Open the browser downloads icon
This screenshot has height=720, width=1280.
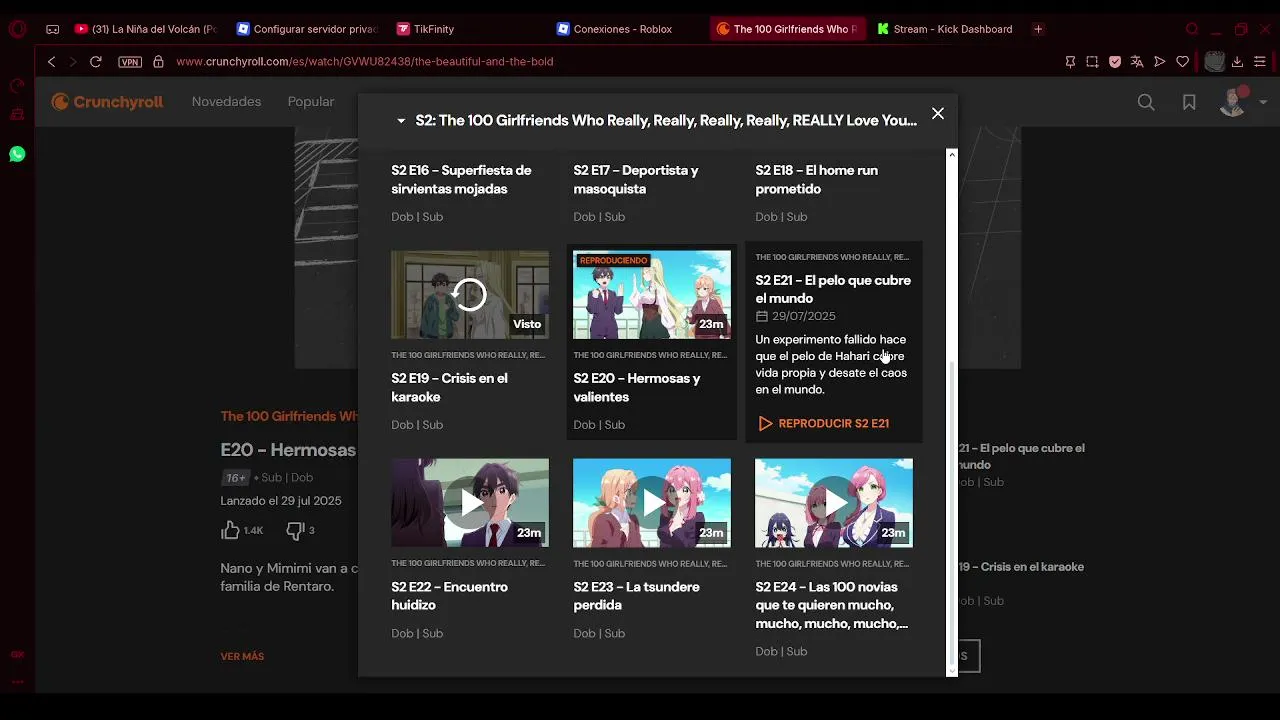[x=1237, y=62]
